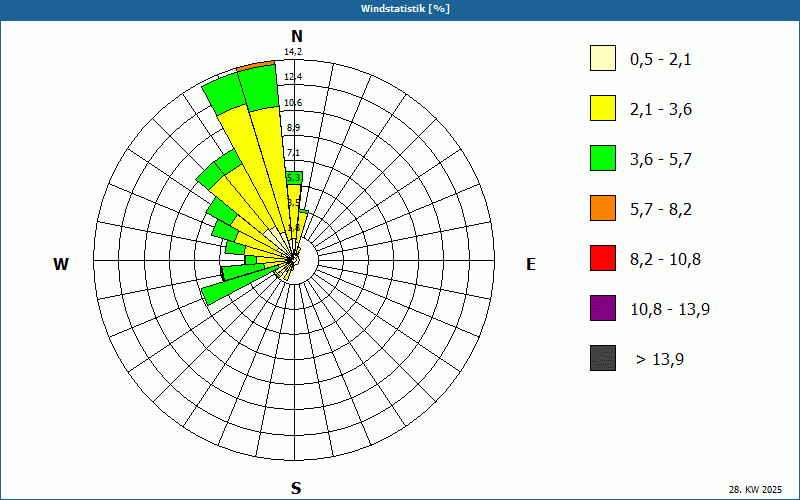800x500 pixels.
Task: Click the '3,6 - 5,7' legend label
Action: (661, 160)
